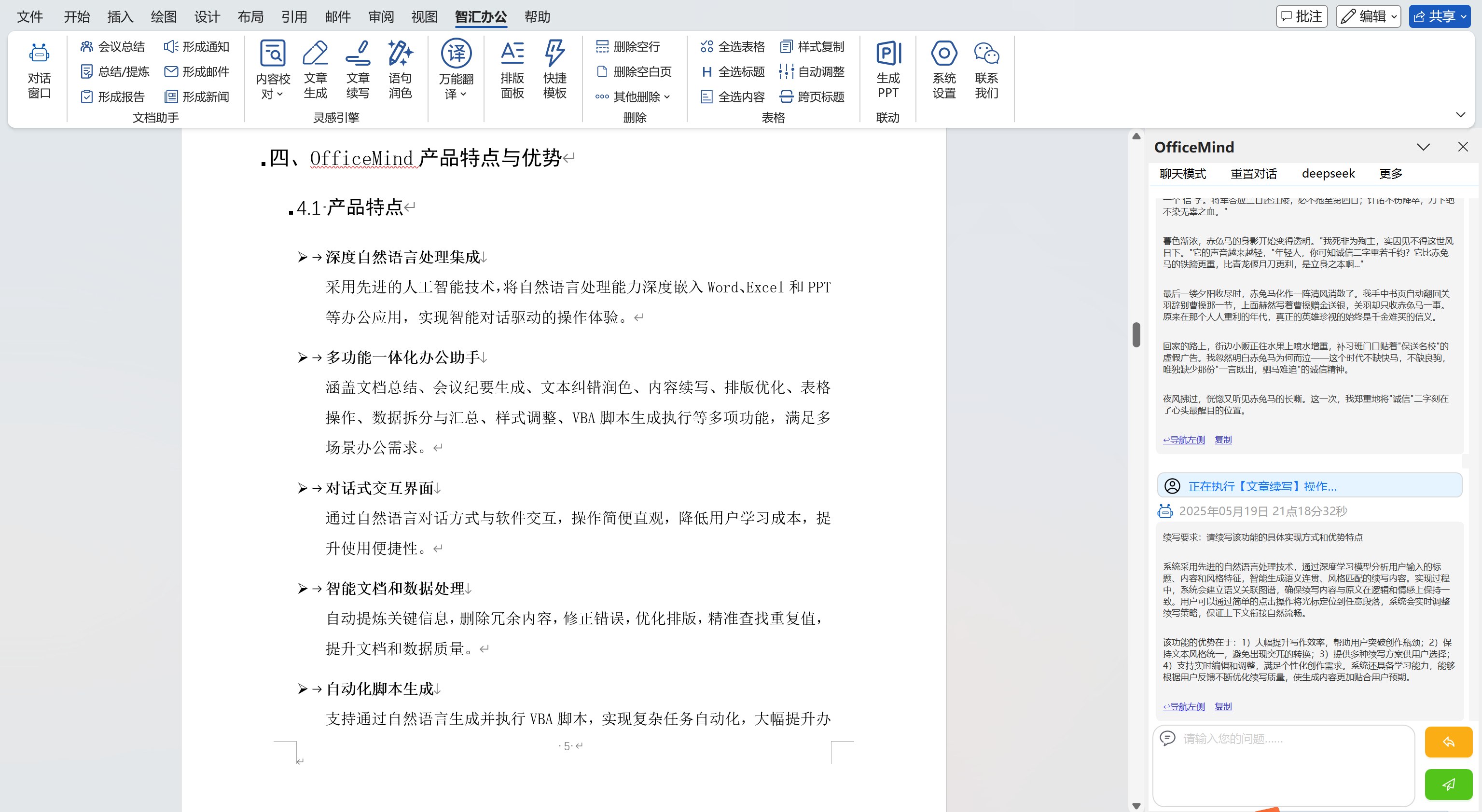The width and height of the screenshot is (1482, 812).
Task: Click the 形成邮件 generate email button
Action: [197, 72]
